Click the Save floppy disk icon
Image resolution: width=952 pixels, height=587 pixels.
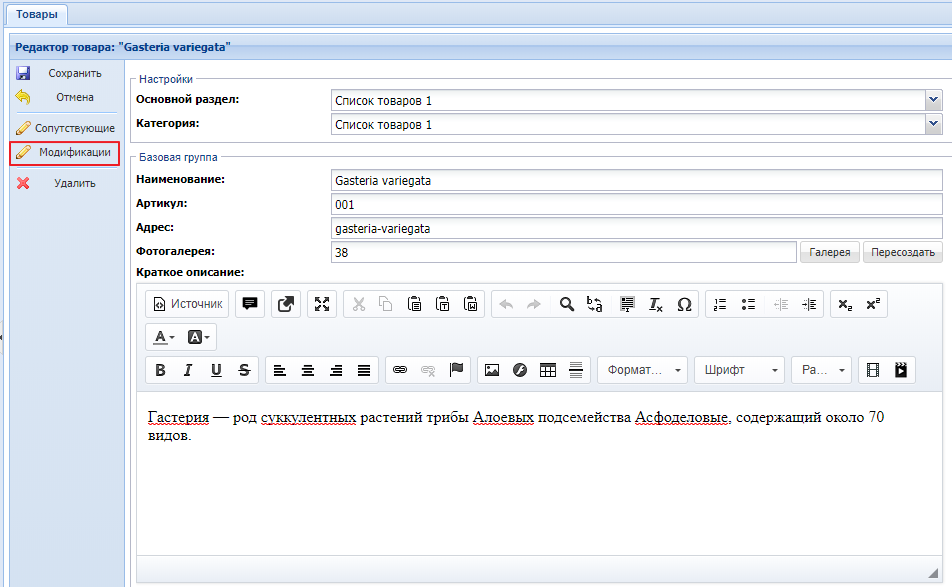[23, 73]
